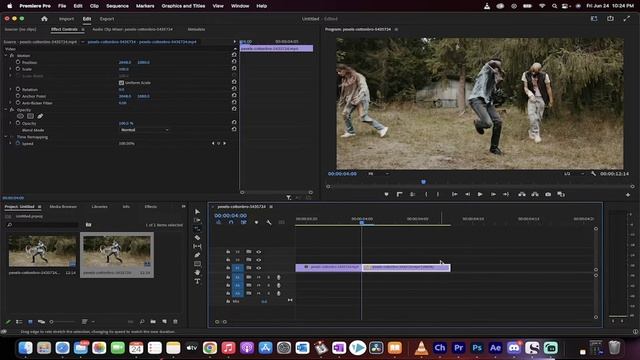This screenshot has height=360, width=640.
Task: Select the Razor tool
Action: 198,238
